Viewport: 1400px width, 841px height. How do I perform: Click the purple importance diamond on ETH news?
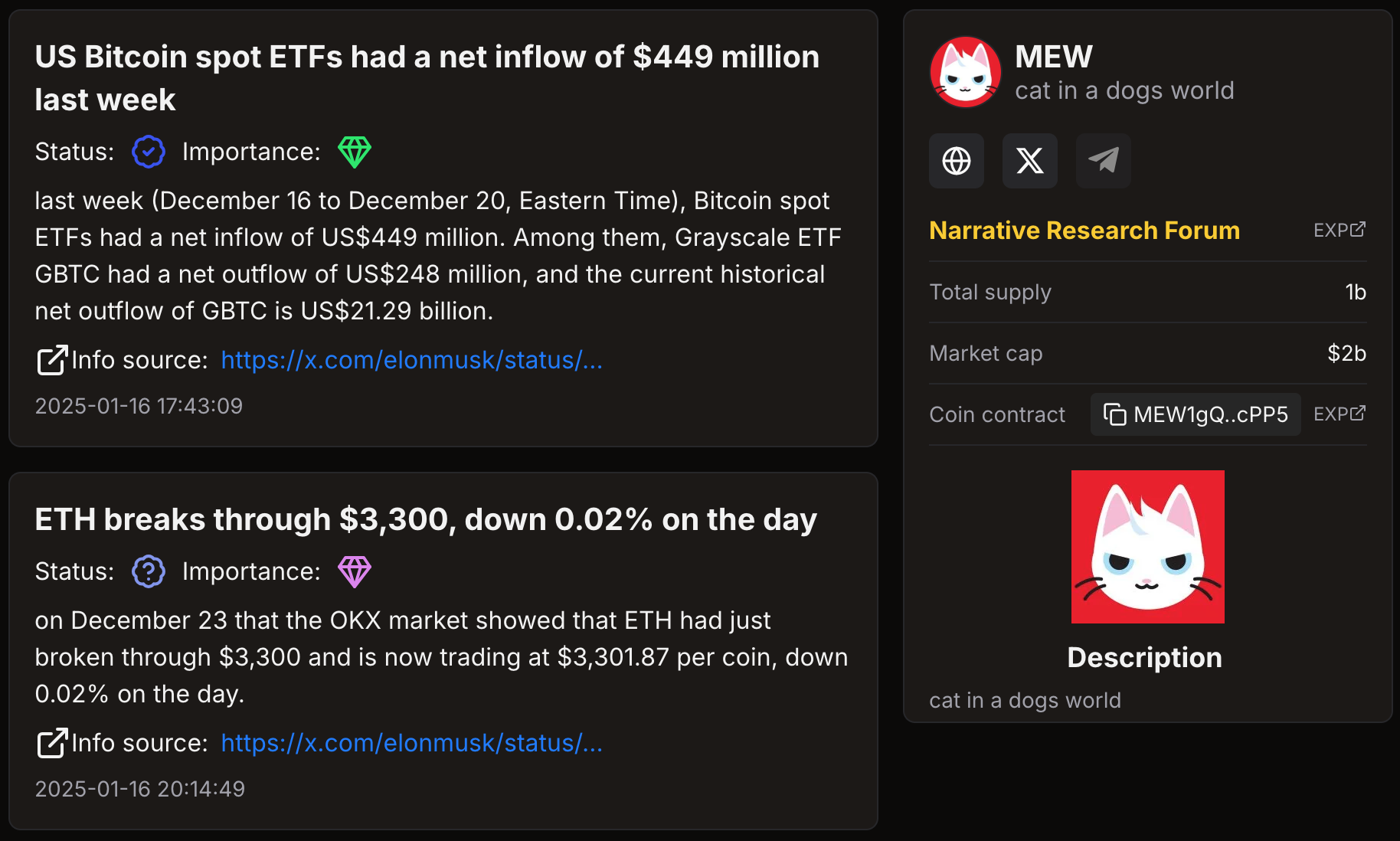[355, 571]
